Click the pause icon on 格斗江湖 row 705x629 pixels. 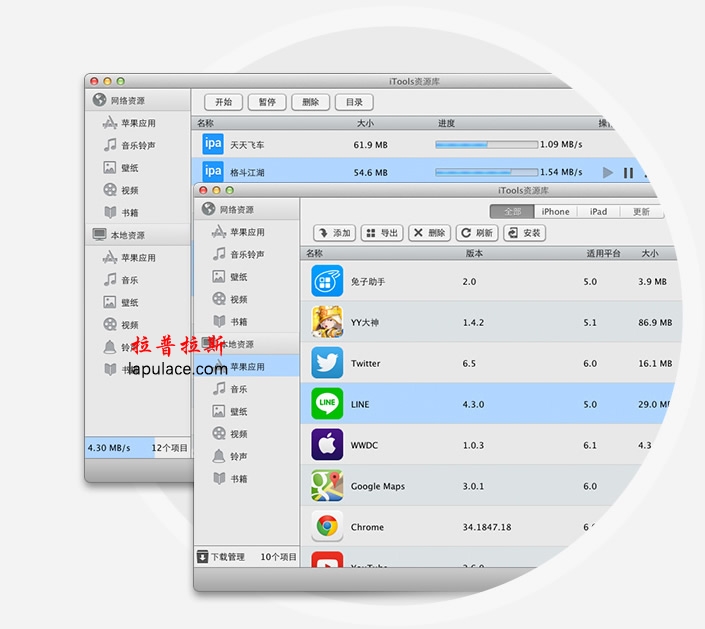pyautogui.click(x=629, y=173)
